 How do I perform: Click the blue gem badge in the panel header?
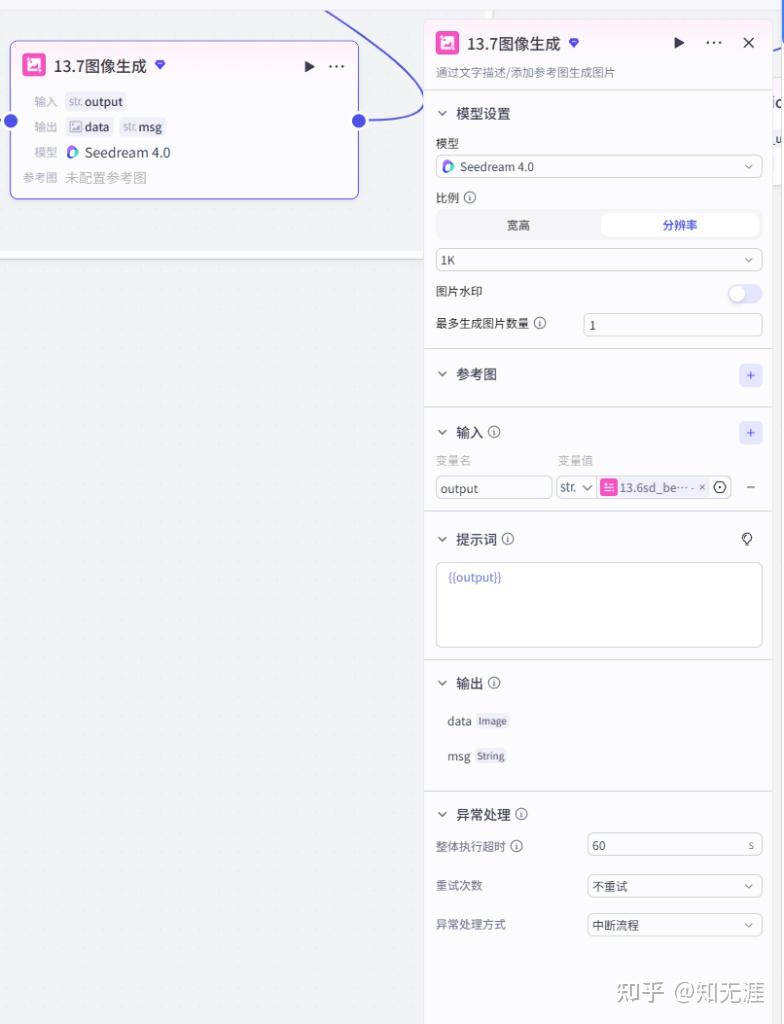coord(574,43)
